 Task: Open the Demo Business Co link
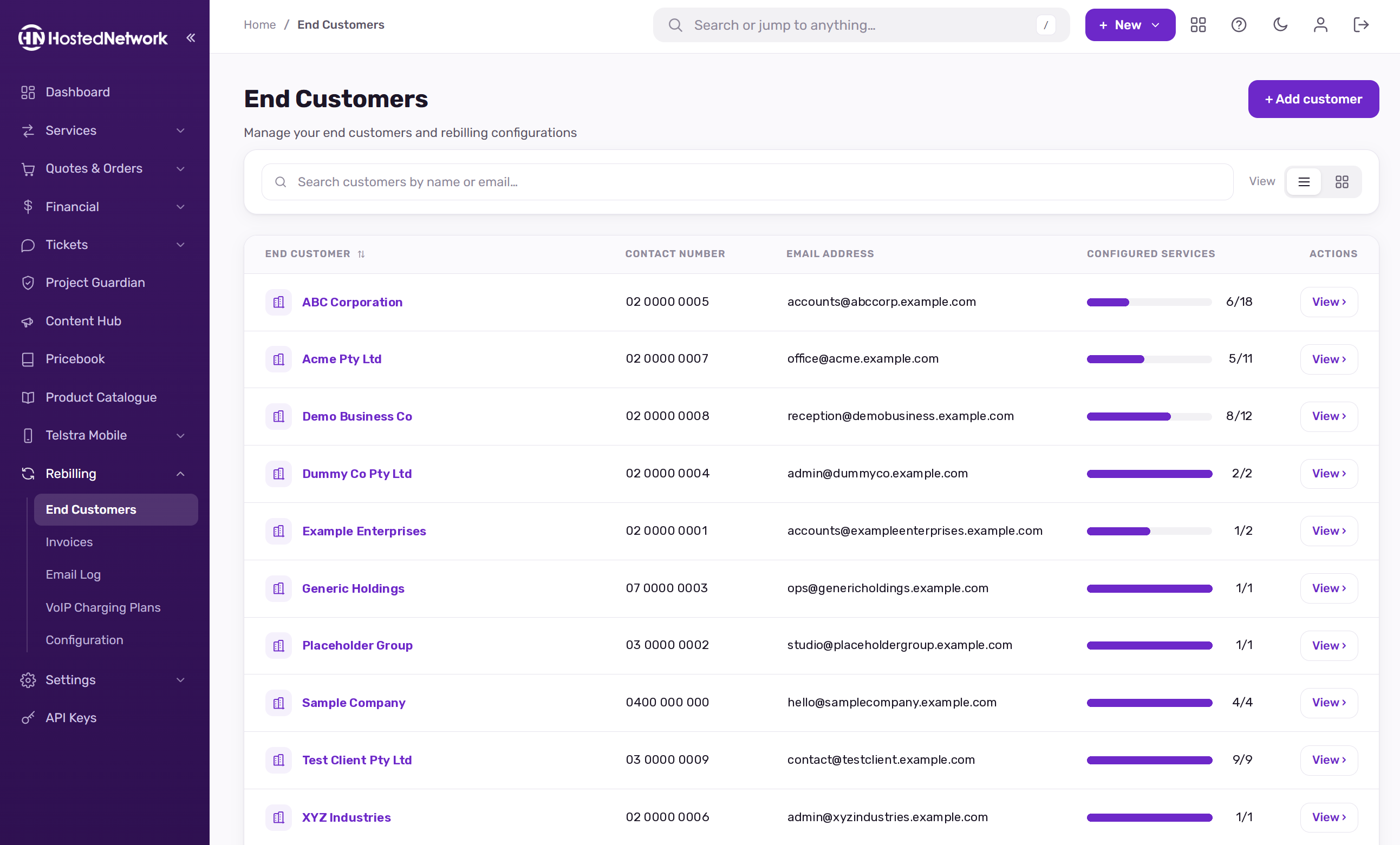coord(357,416)
